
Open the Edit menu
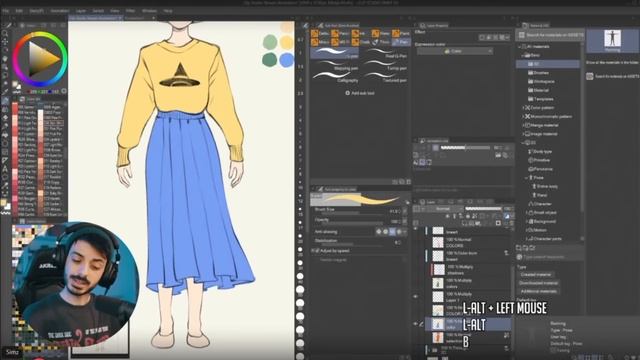19,11
